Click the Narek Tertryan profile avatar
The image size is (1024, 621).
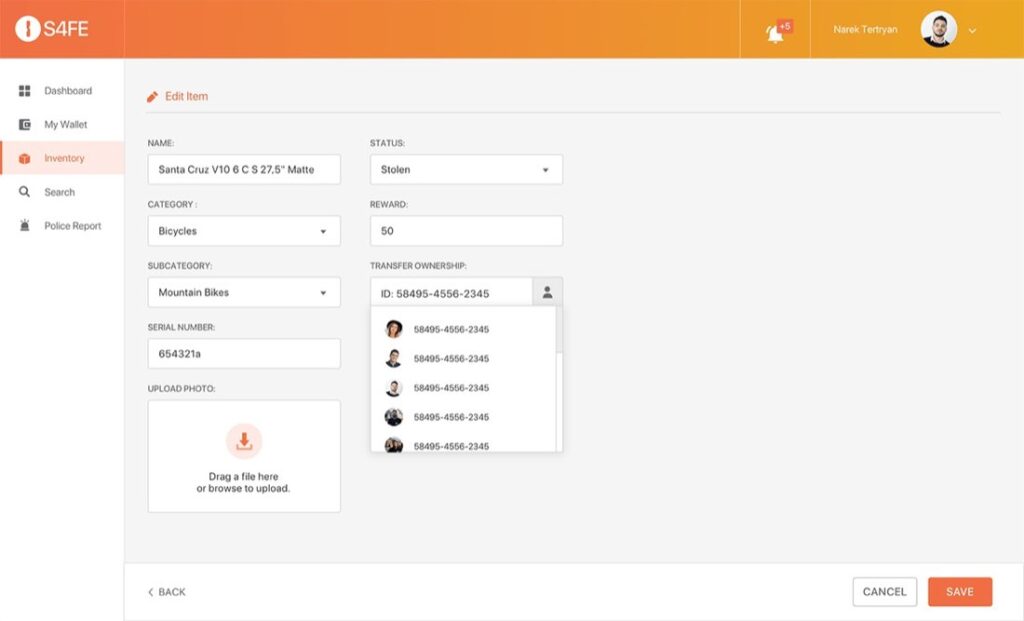click(x=938, y=29)
